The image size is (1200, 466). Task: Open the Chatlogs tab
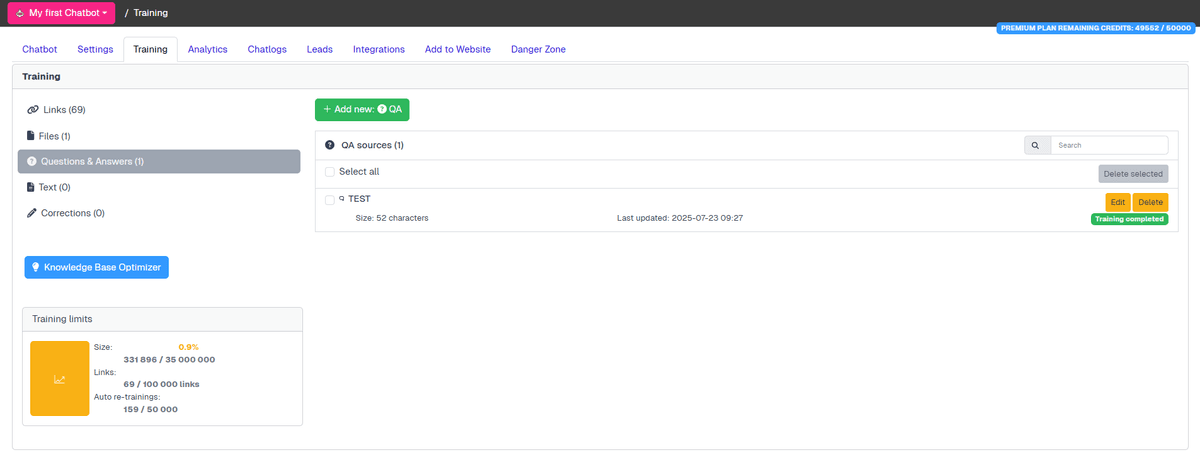267,49
